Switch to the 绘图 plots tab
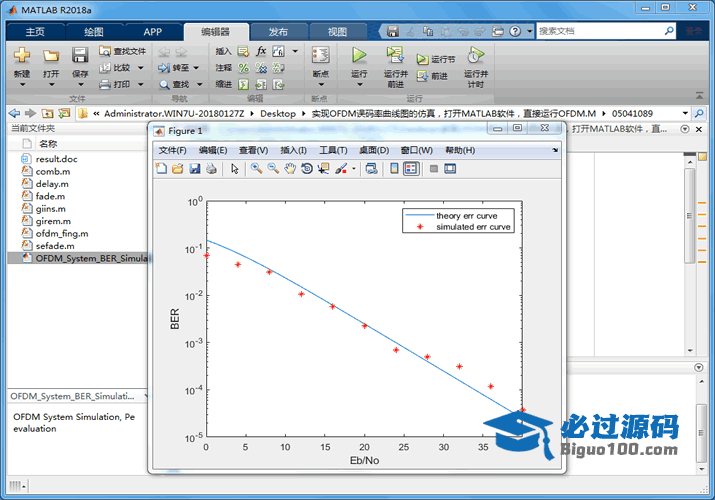The width and height of the screenshot is (715, 500). pyautogui.click(x=94, y=32)
